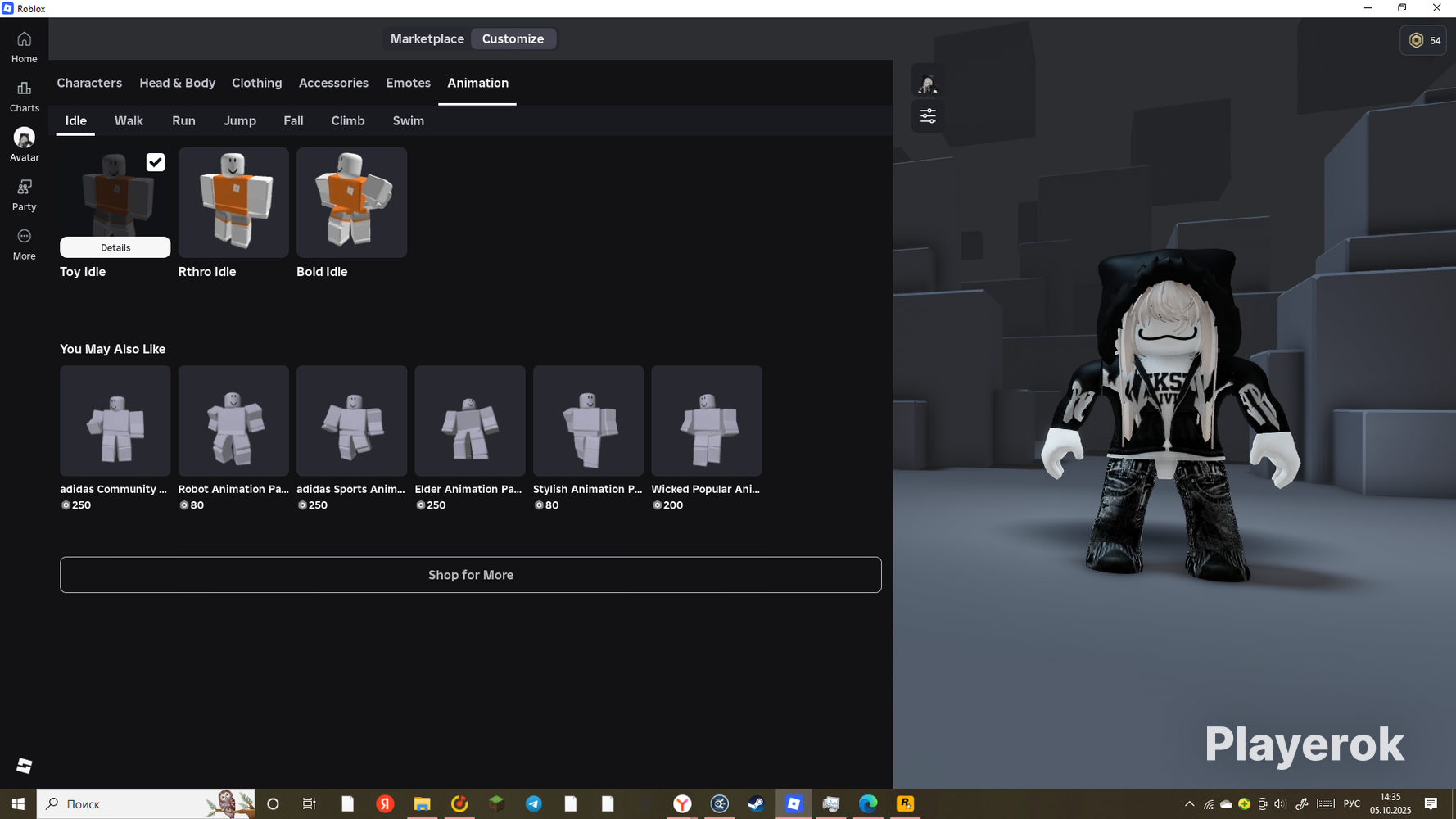Open the Windows notification center
Image resolution: width=1456 pixels, height=819 pixels.
coord(1431,803)
